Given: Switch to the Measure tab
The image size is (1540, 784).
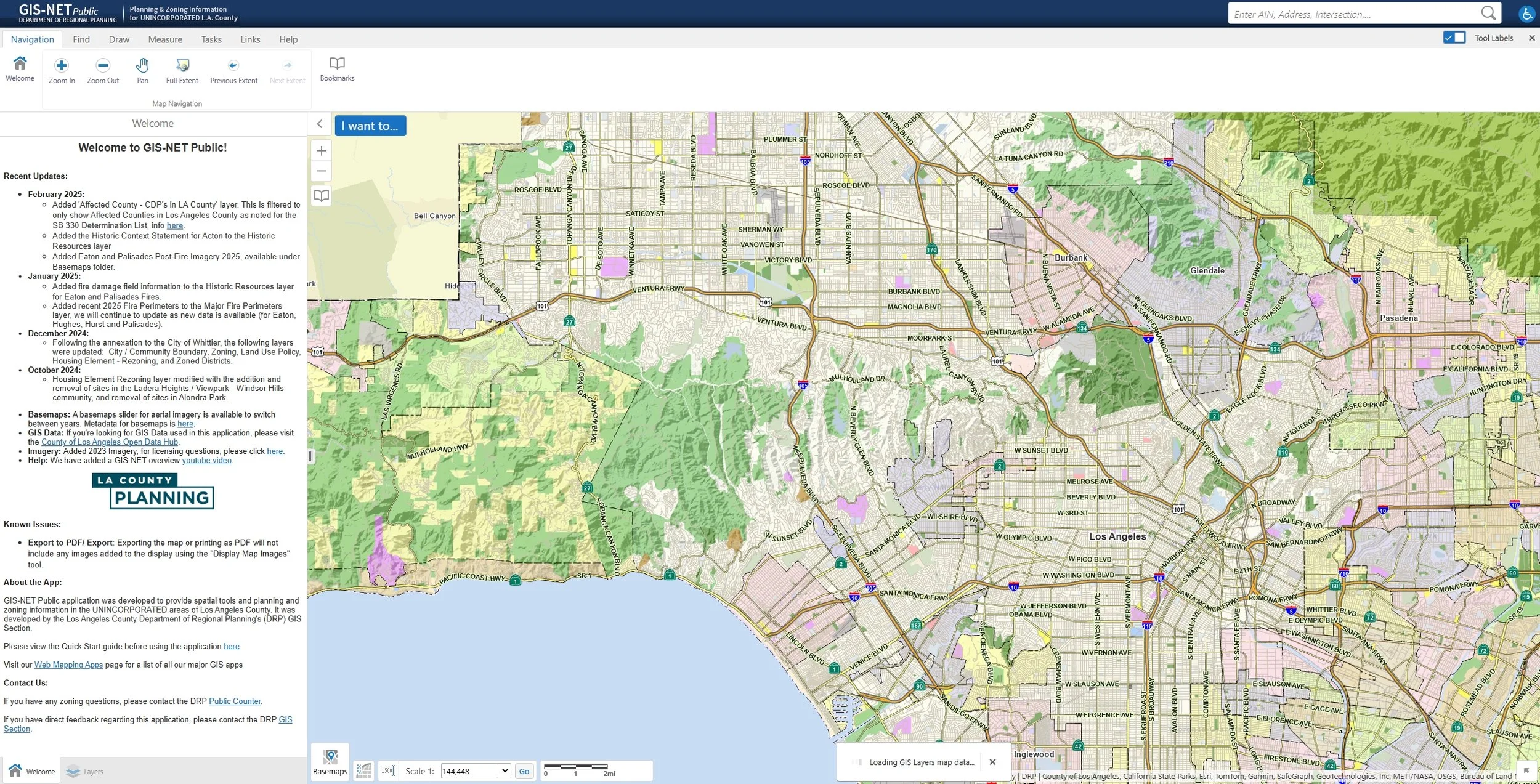Looking at the screenshot, I should (165, 39).
